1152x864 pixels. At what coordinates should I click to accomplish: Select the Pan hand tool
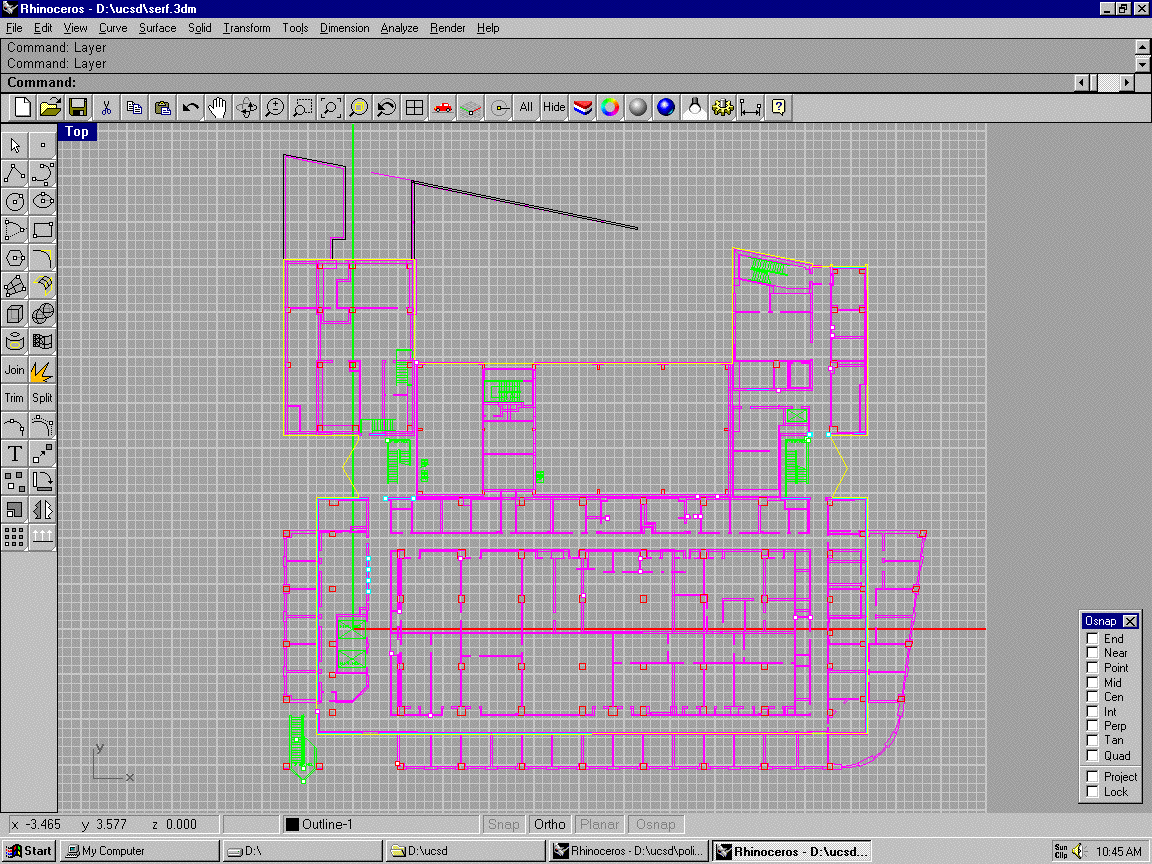[218, 107]
